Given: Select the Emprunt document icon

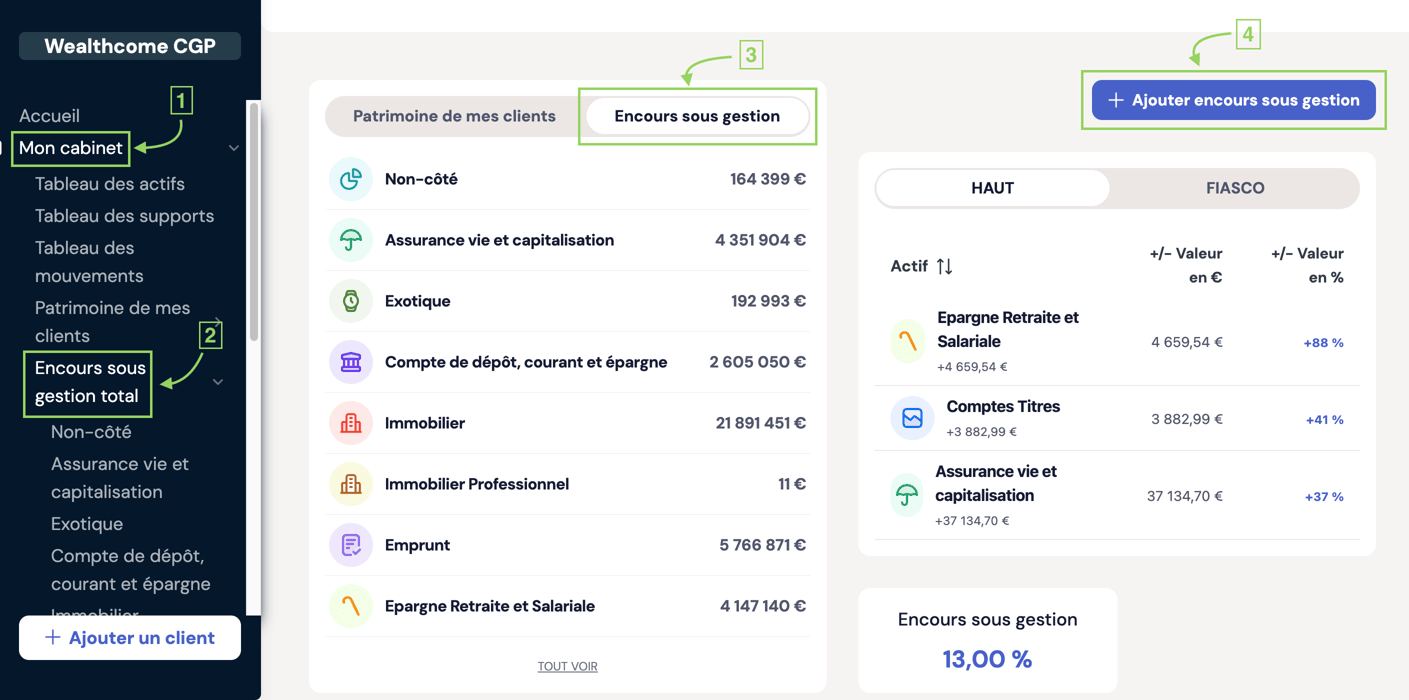Looking at the screenshot, I should [x=352, y=544].
